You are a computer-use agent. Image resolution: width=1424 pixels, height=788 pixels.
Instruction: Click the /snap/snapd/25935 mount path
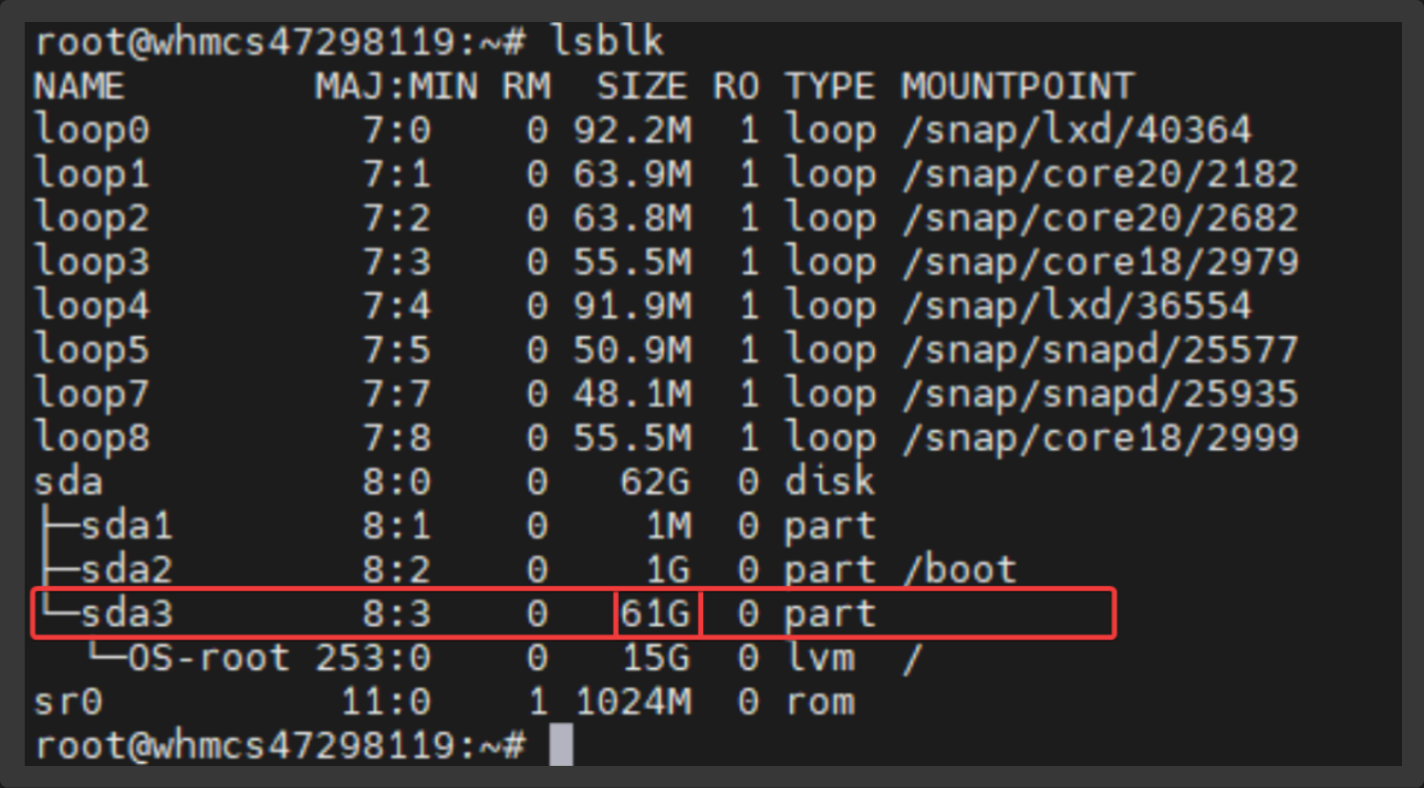coord(1100,393)
